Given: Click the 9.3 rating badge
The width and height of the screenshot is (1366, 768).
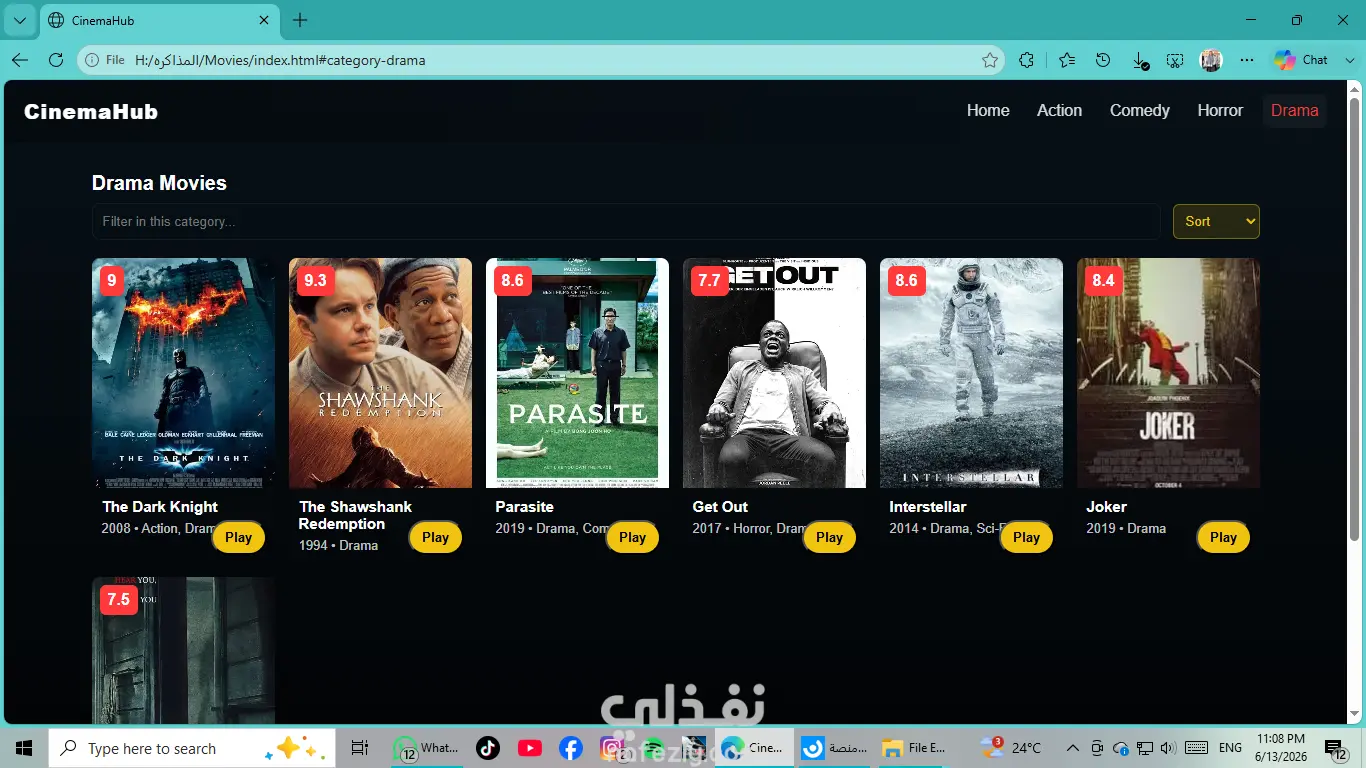Looking at the screenshot, I should 315,280.
